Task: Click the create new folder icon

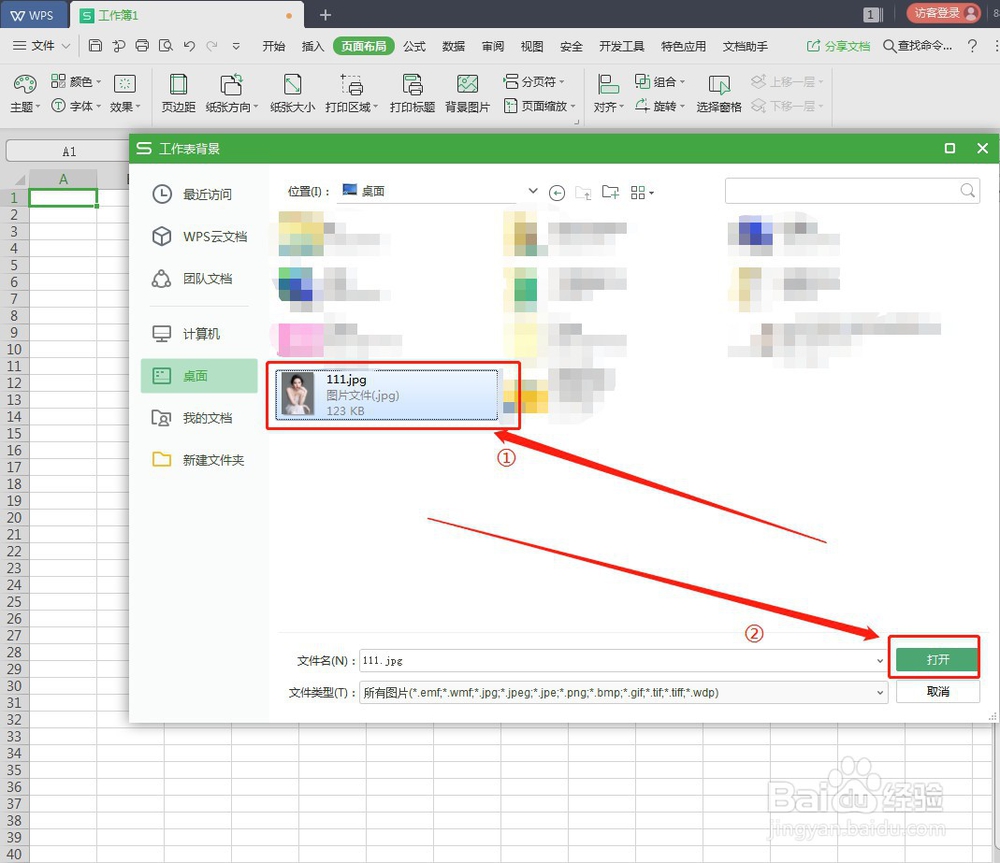Action: pos(610,192)
